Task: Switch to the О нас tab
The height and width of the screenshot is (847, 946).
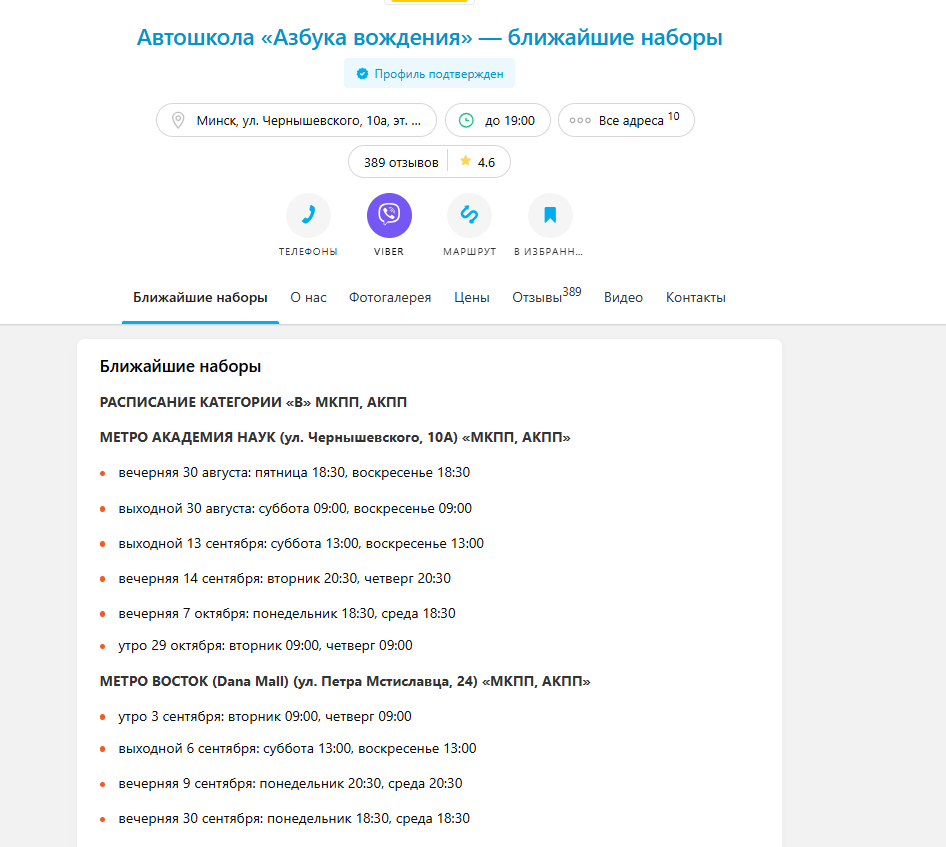Action: (308, 297)
